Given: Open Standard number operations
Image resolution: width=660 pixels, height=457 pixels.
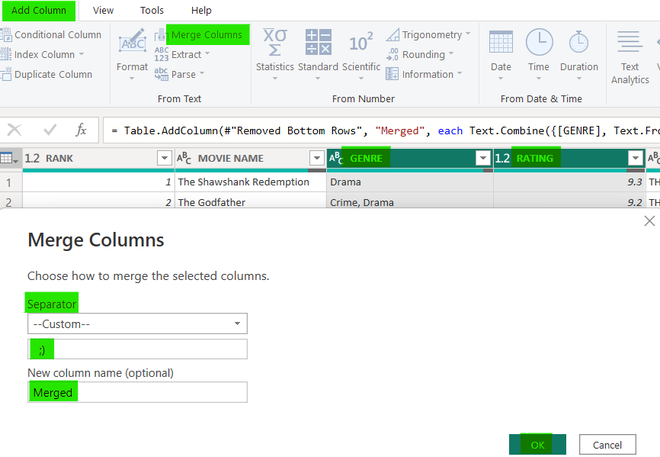Looking at the screenshot, I should click(x=318, y=55).
